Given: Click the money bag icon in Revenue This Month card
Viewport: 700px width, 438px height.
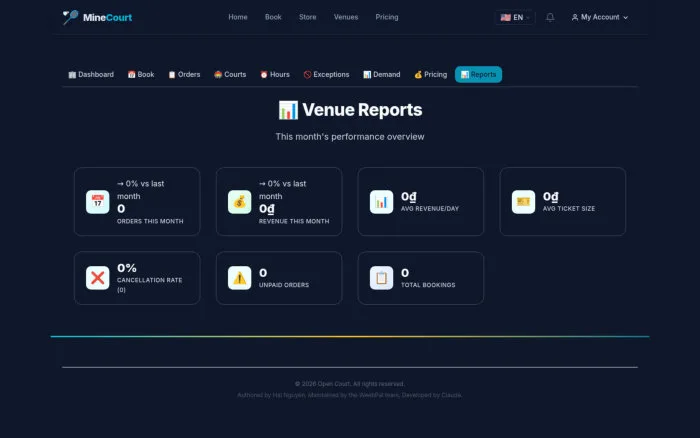Looking at the screenshot, I should click(240, 202).
